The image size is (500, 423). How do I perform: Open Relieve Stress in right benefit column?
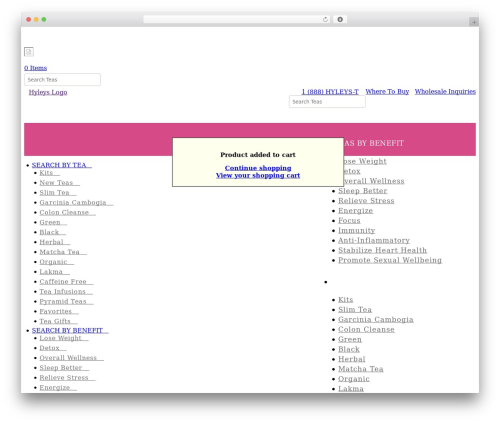tap(366, 201)
